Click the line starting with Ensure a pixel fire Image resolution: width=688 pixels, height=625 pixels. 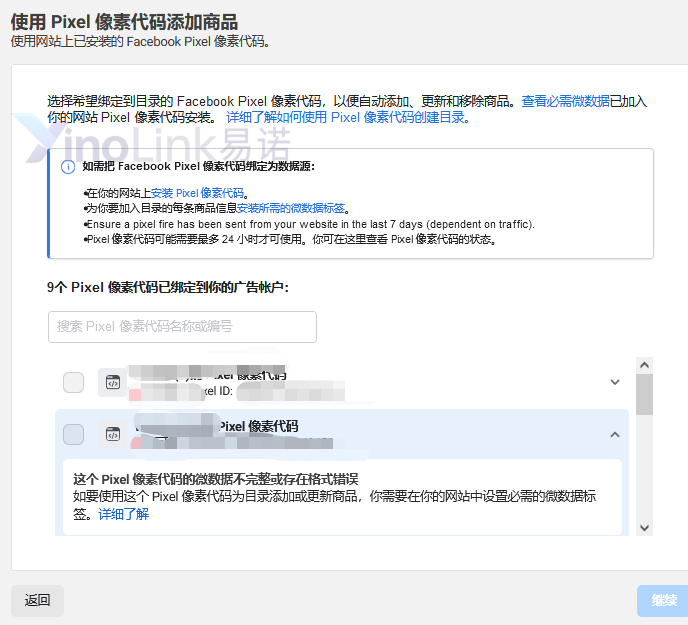click(309, 224)
